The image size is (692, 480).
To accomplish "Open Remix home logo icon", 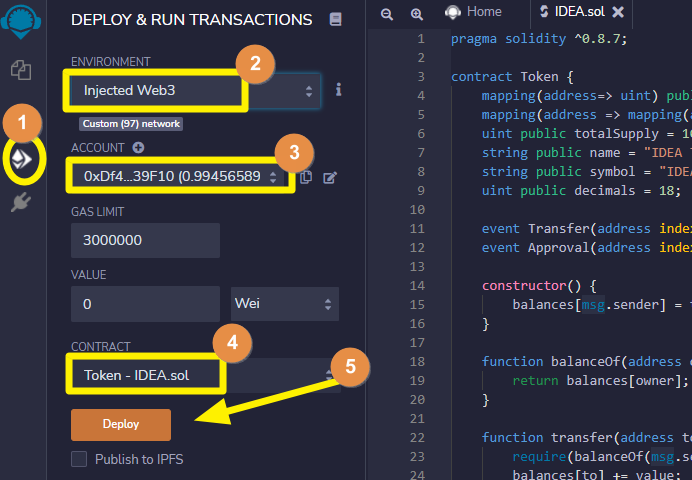I will pos(21,21).
